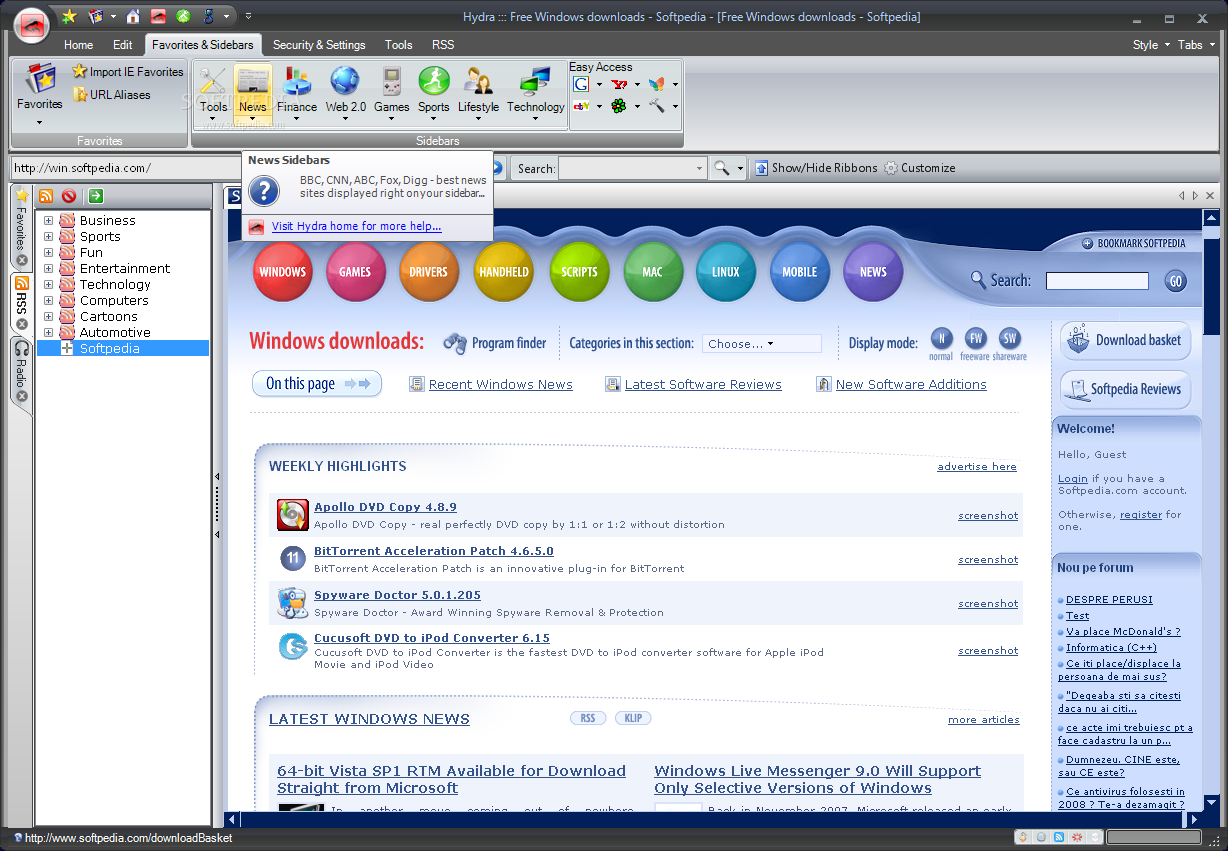
Task: Click the magnifier search icon in address bar
Action: point(722,168)
